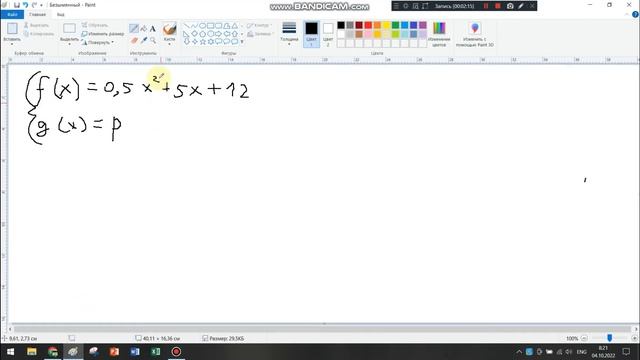
Task: Open Bandicam overlay menu icon
Action: [x=396, y=6]
